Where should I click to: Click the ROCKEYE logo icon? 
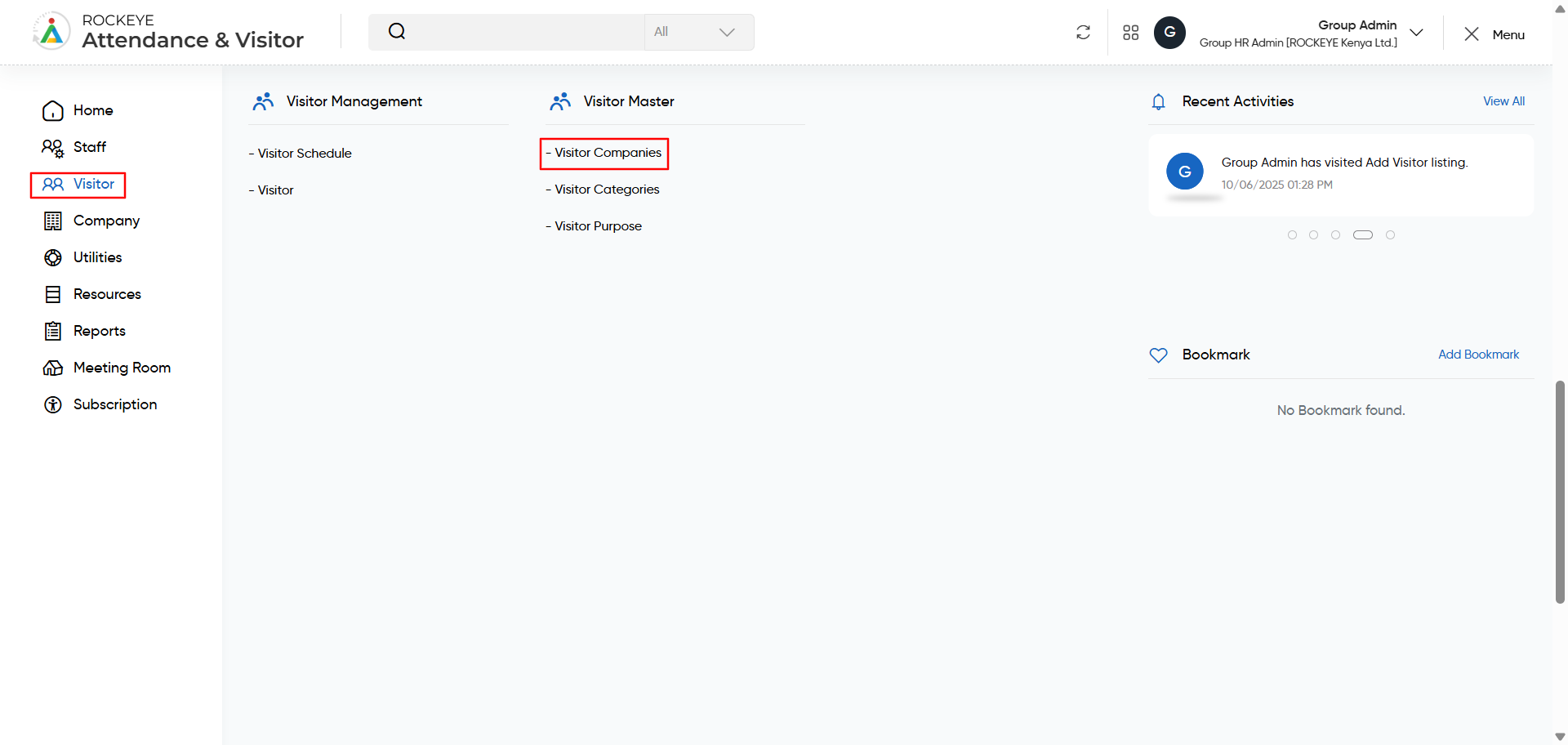(51, 32)
